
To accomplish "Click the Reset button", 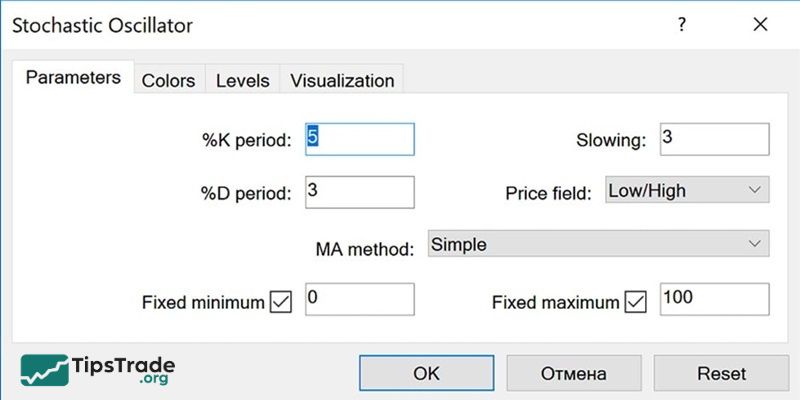I will [721, 373].
